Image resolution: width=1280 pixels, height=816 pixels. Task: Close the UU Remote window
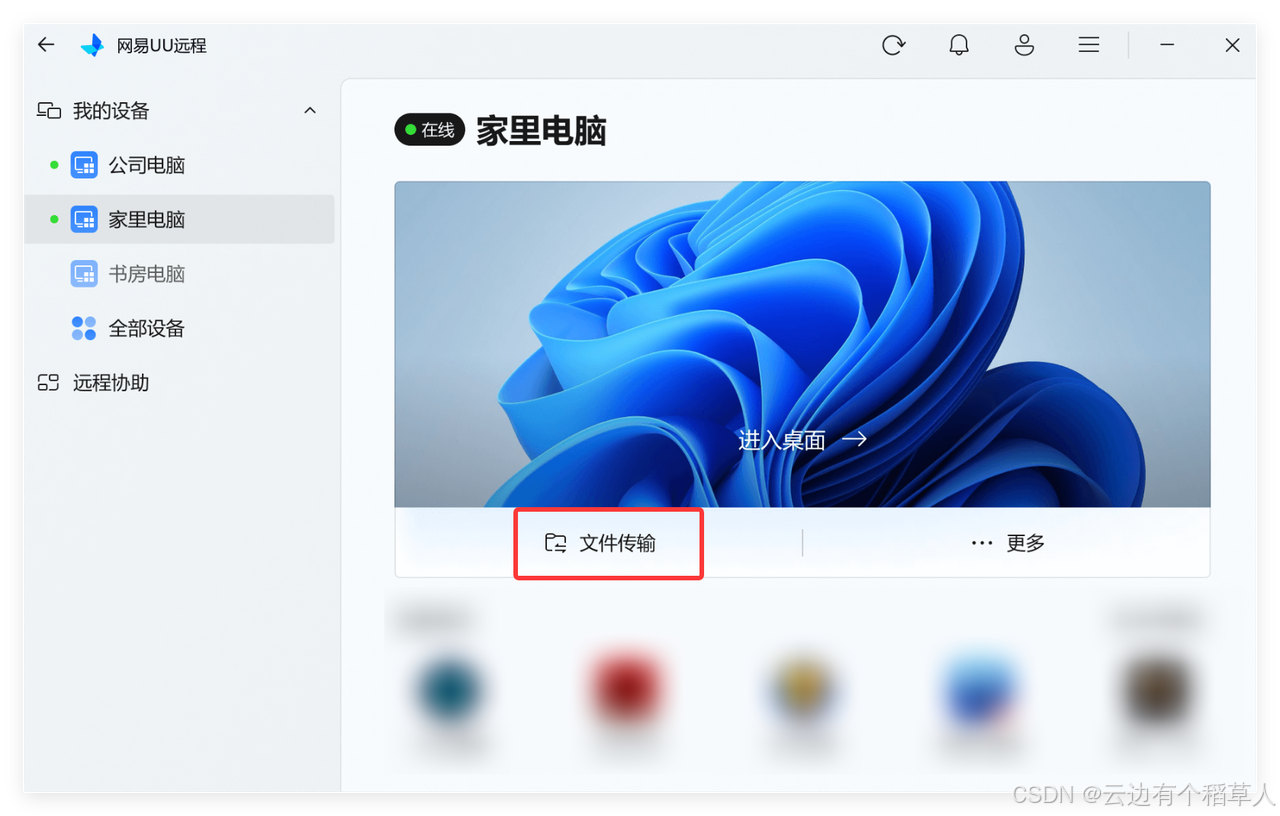[x=1232, y=45]
